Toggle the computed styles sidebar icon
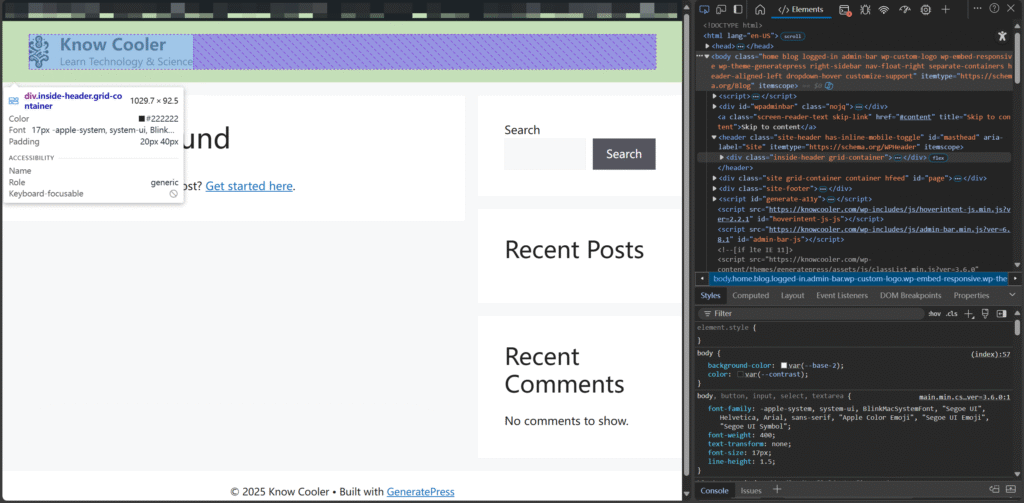This screenshot has height=503, width=1024. (x=1001, y=314)
